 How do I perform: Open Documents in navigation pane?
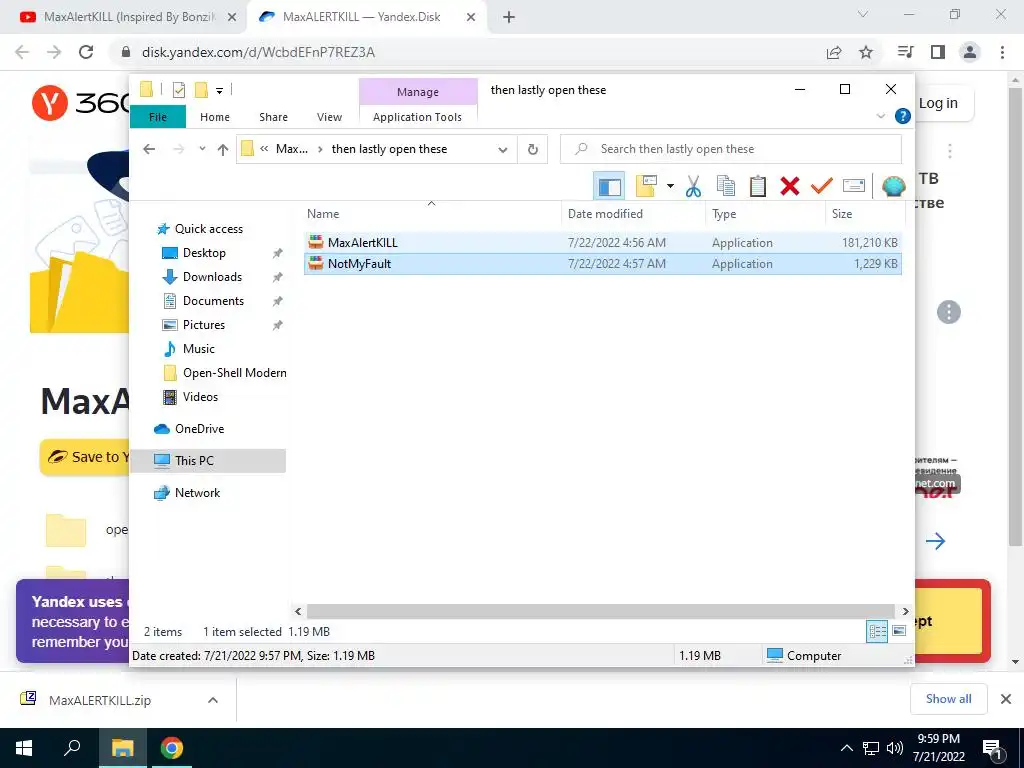point(204,301)
